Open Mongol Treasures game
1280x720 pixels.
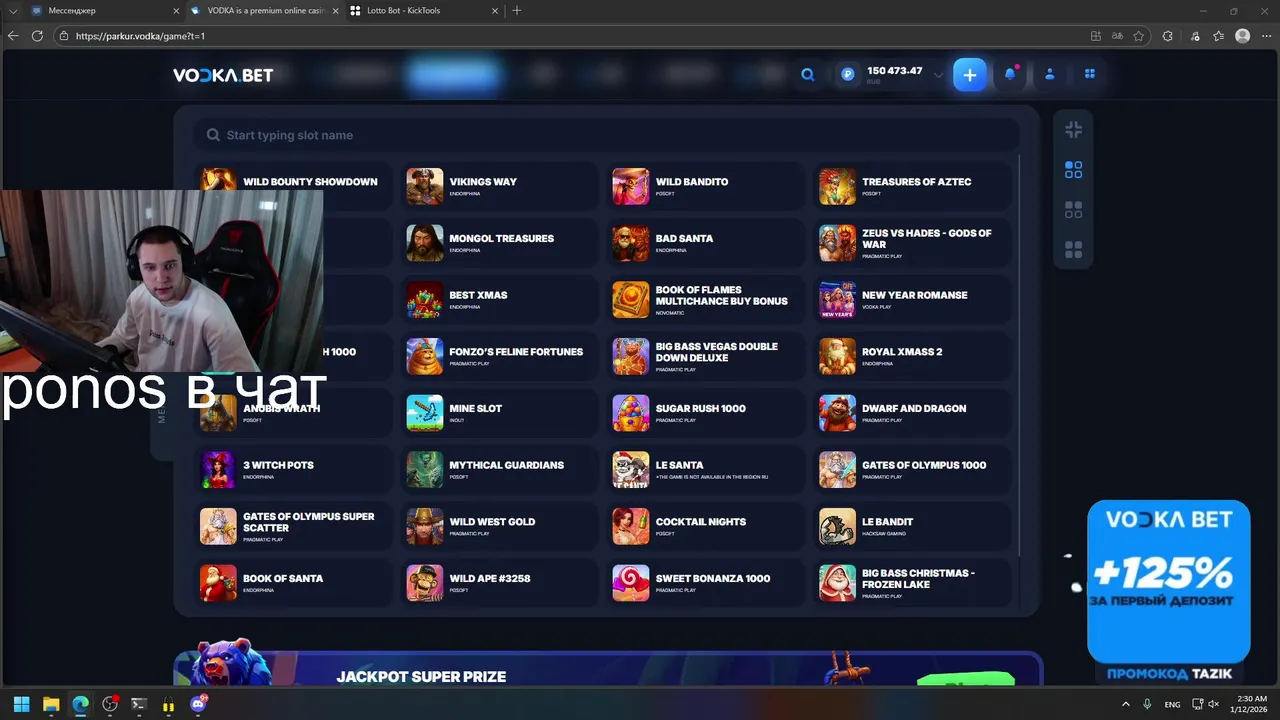(x=499, y=243)
